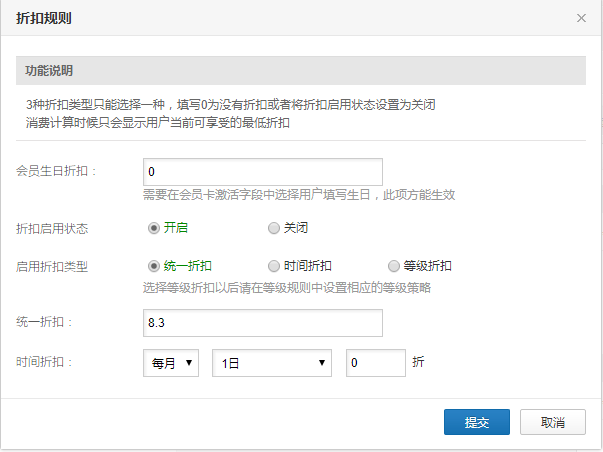The image size is (603, 452).
Task: Click the 折扣启用状态 label
Action: (52, 228)
